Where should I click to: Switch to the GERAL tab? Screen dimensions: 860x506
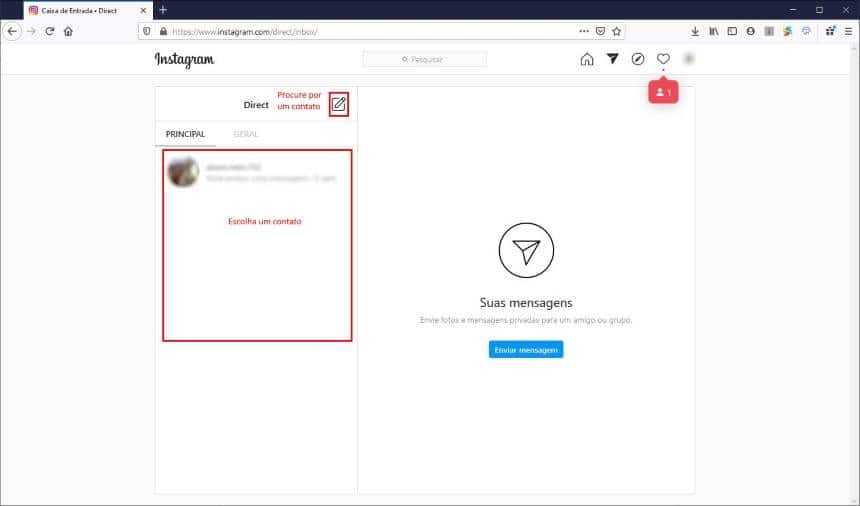(x=246, y=134)
